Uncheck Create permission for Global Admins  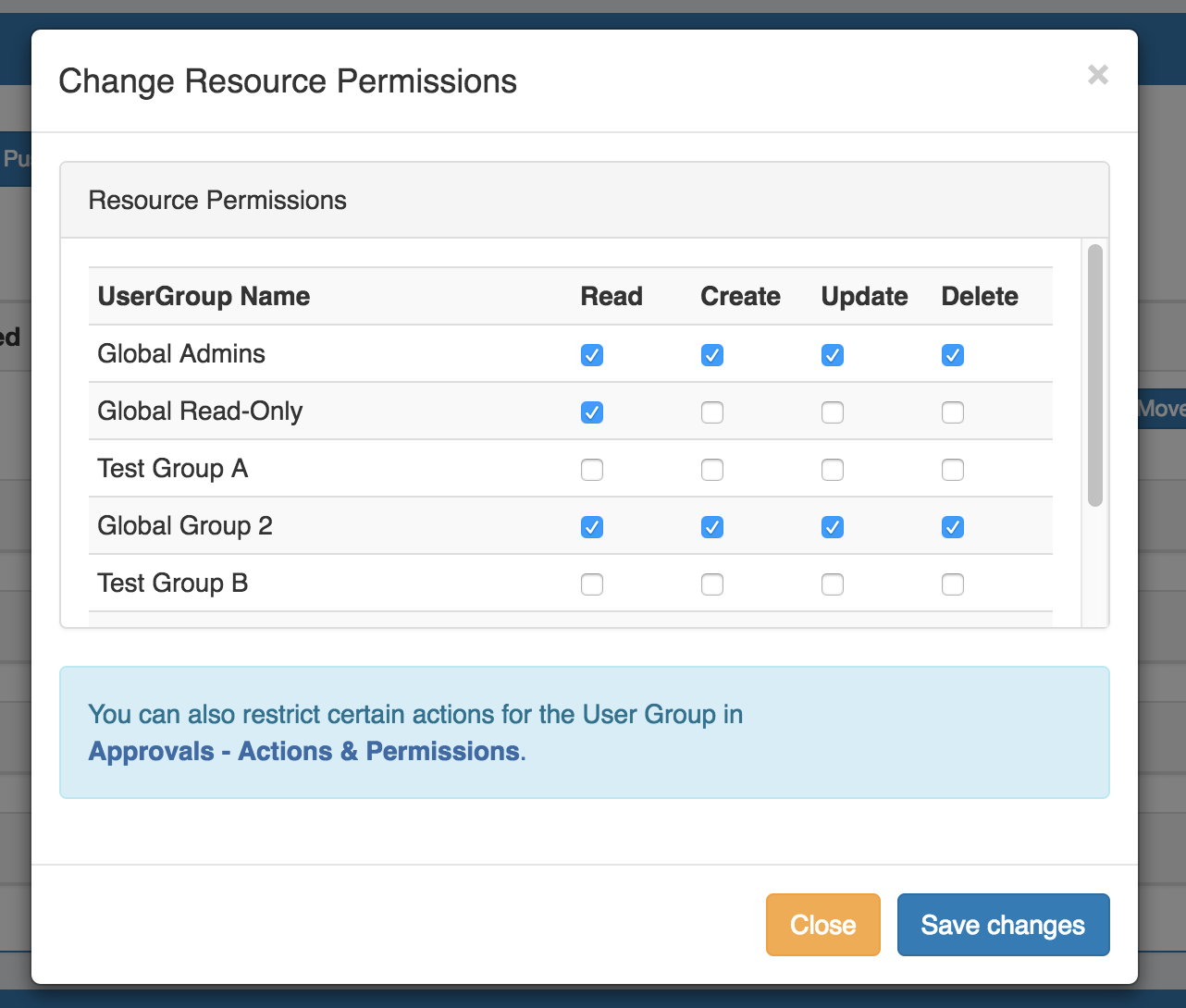point(712,355)
